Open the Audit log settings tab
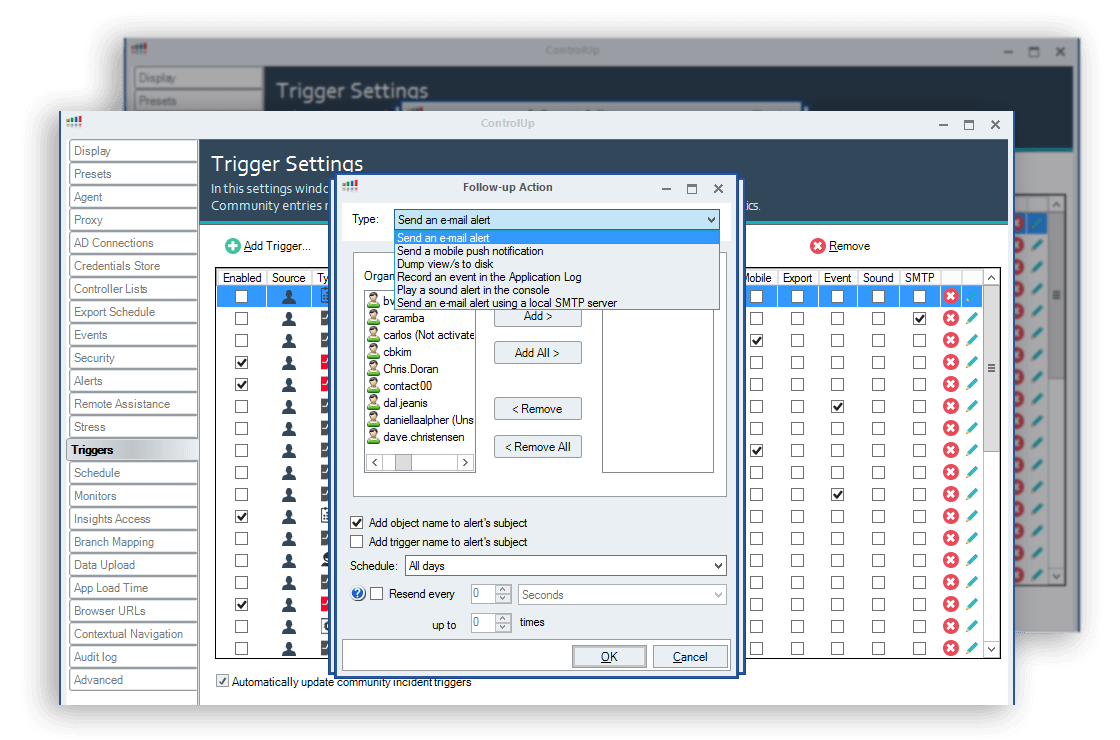This screenshot has height=740, width=1120. 133,656
